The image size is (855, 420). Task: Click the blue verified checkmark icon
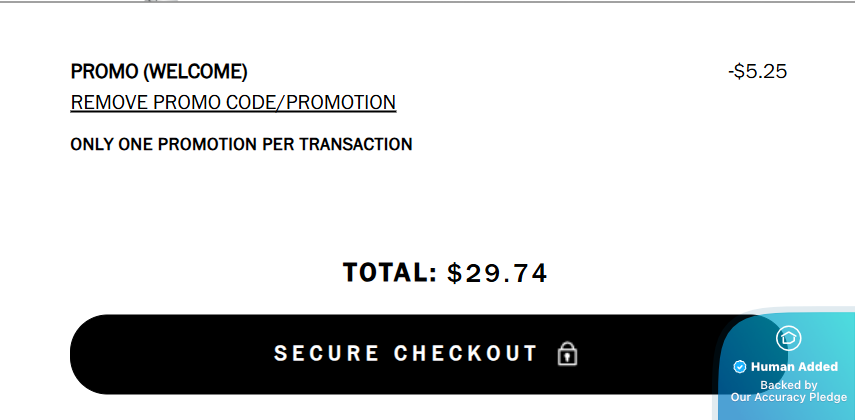pyautogui.click(x=739, y=367)
